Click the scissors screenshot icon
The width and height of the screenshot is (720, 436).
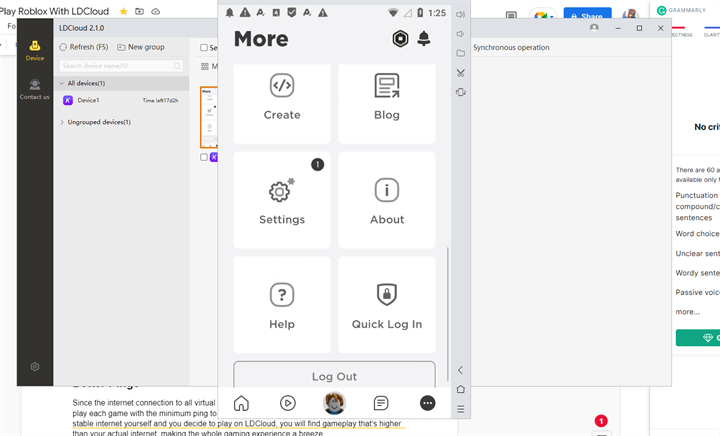coord(461,73)
